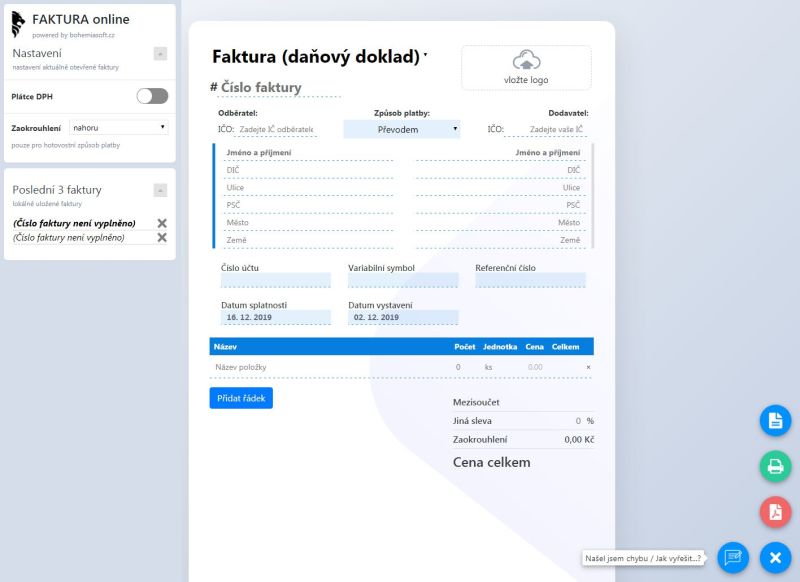Click the Datum splatnosti date field
This screenshot has width=800, height=582.
pyautogui.click(x=275, y=317)
